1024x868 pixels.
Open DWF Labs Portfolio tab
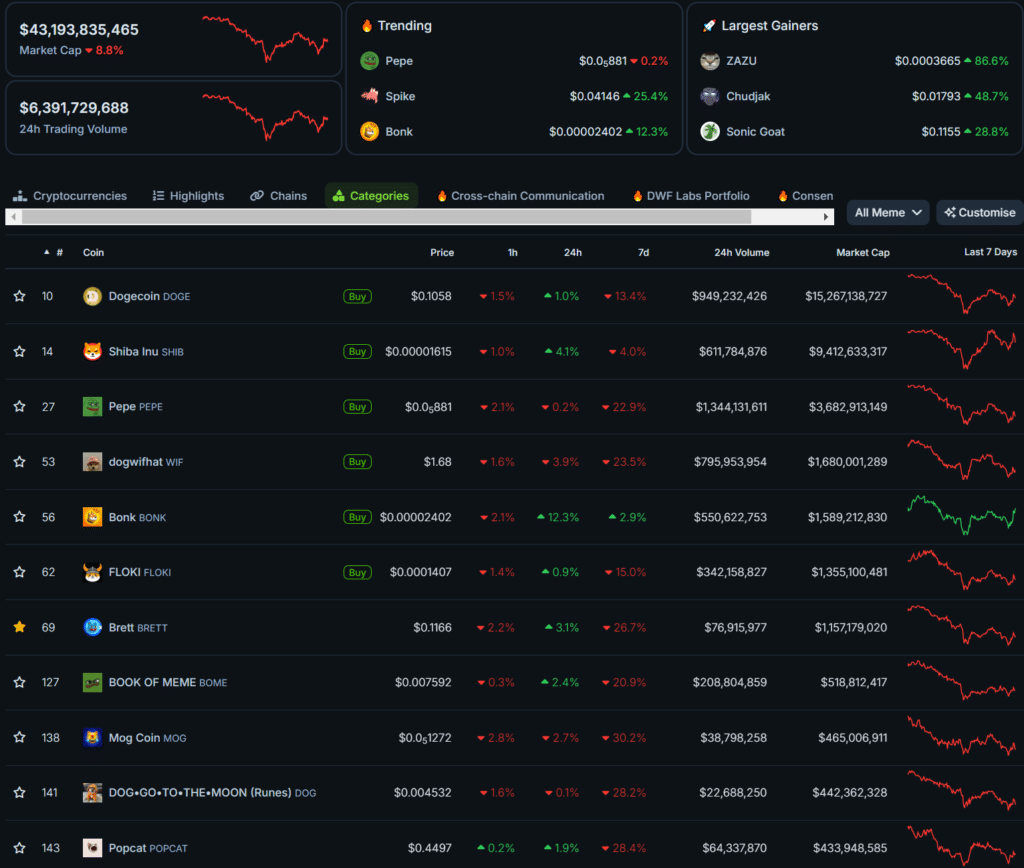coord(691,196)
